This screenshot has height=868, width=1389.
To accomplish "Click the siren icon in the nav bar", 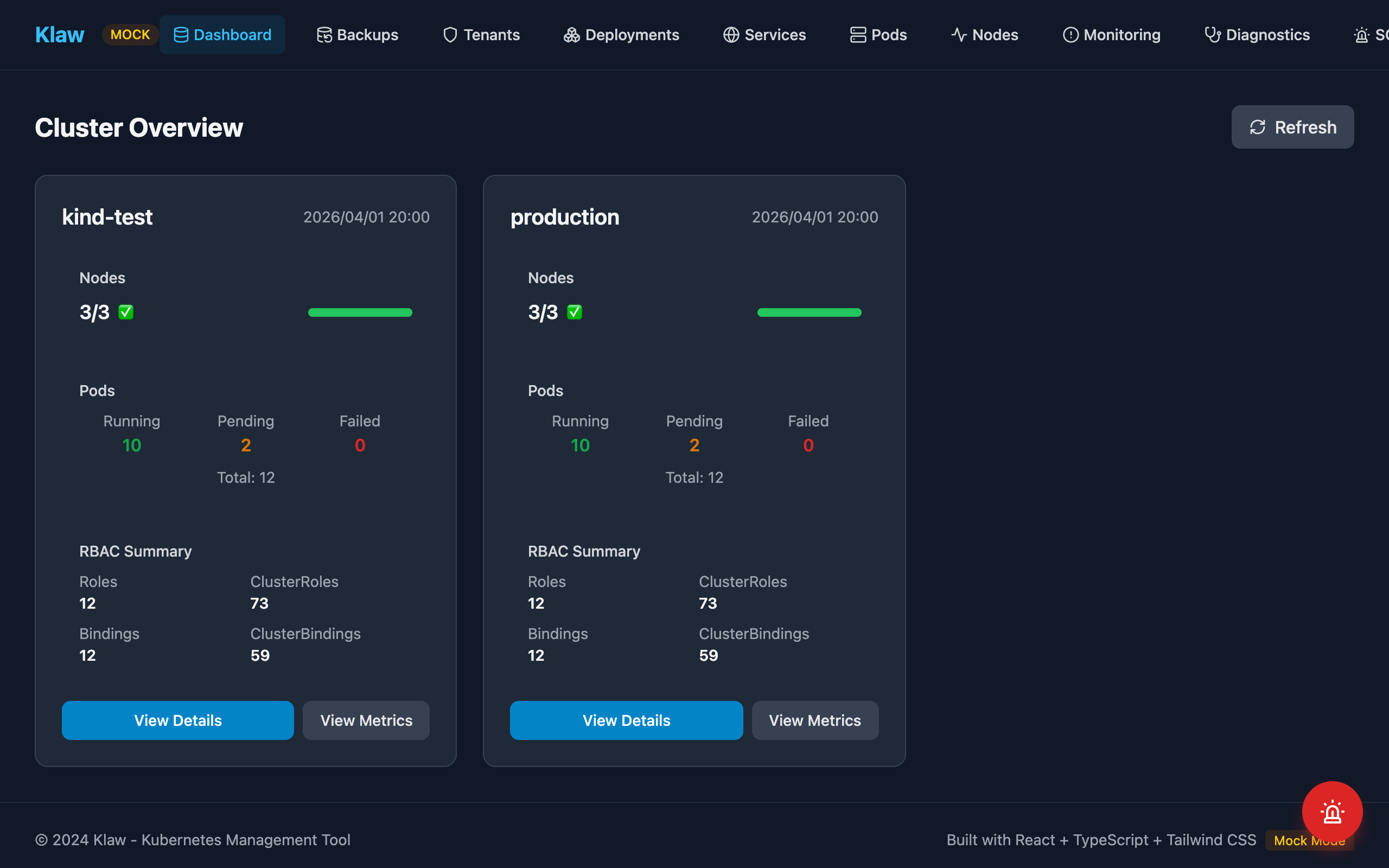I will pyautogui.click(x=1361, y=35).
